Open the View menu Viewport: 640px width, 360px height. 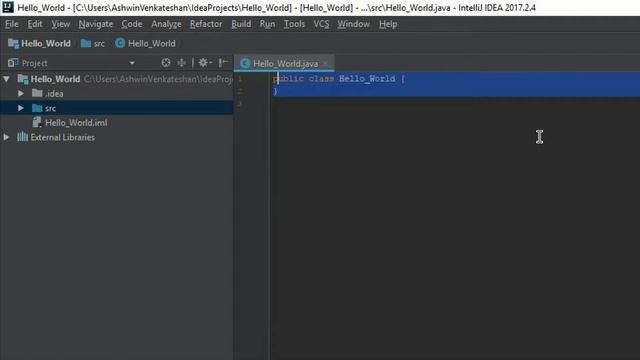60,24
